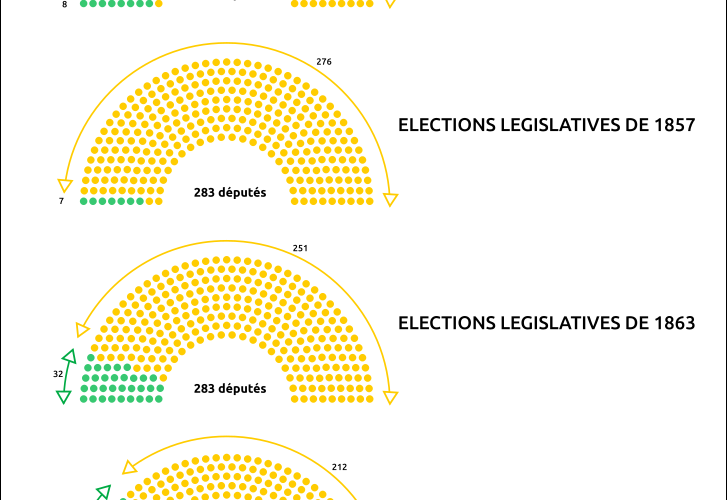The width and height of the screenshot is (727, 500).
Task: Click the yellow arrowhead left of 1857 hemicycle
Action: click(65, 185)
